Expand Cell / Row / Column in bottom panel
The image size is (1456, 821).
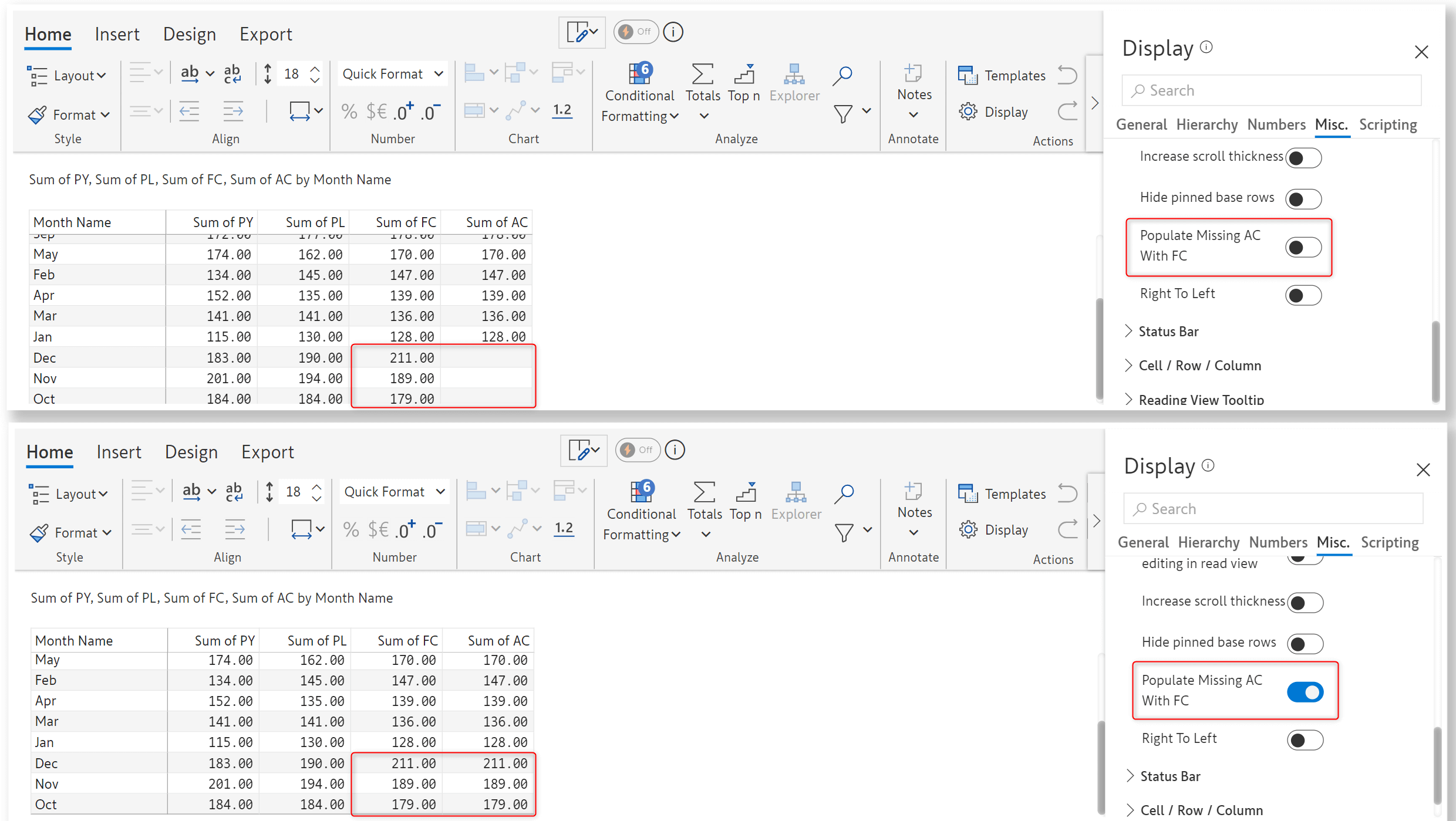1194,810
